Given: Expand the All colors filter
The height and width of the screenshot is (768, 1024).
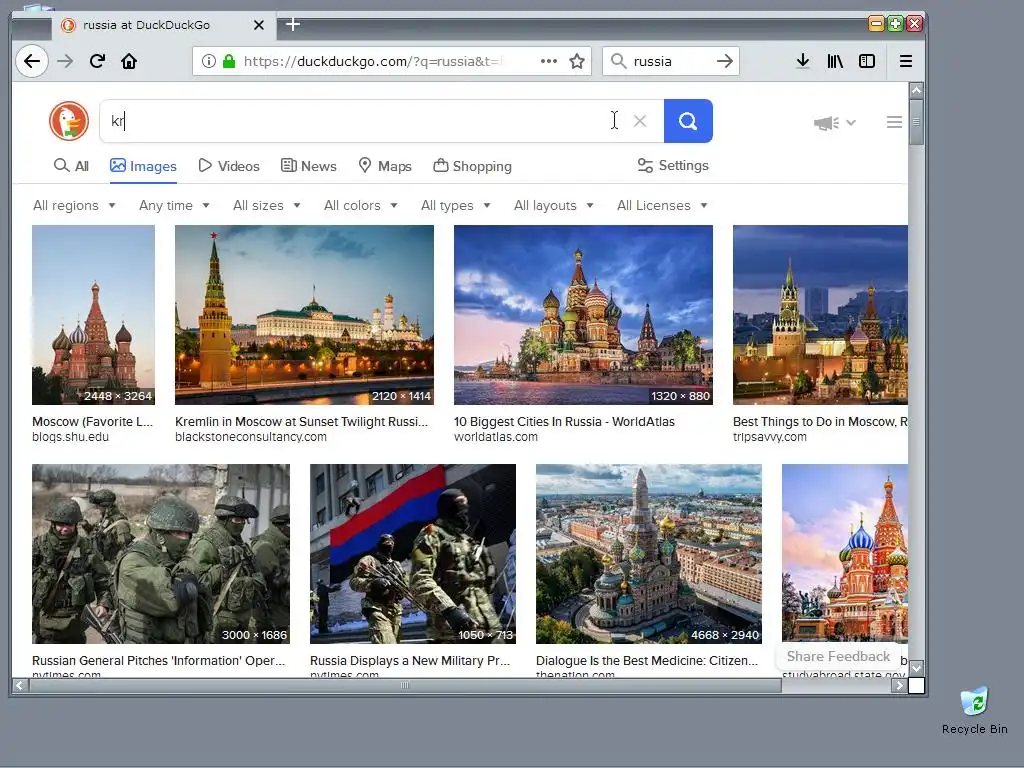Looking at the screenshot, I should pos(360,205).
